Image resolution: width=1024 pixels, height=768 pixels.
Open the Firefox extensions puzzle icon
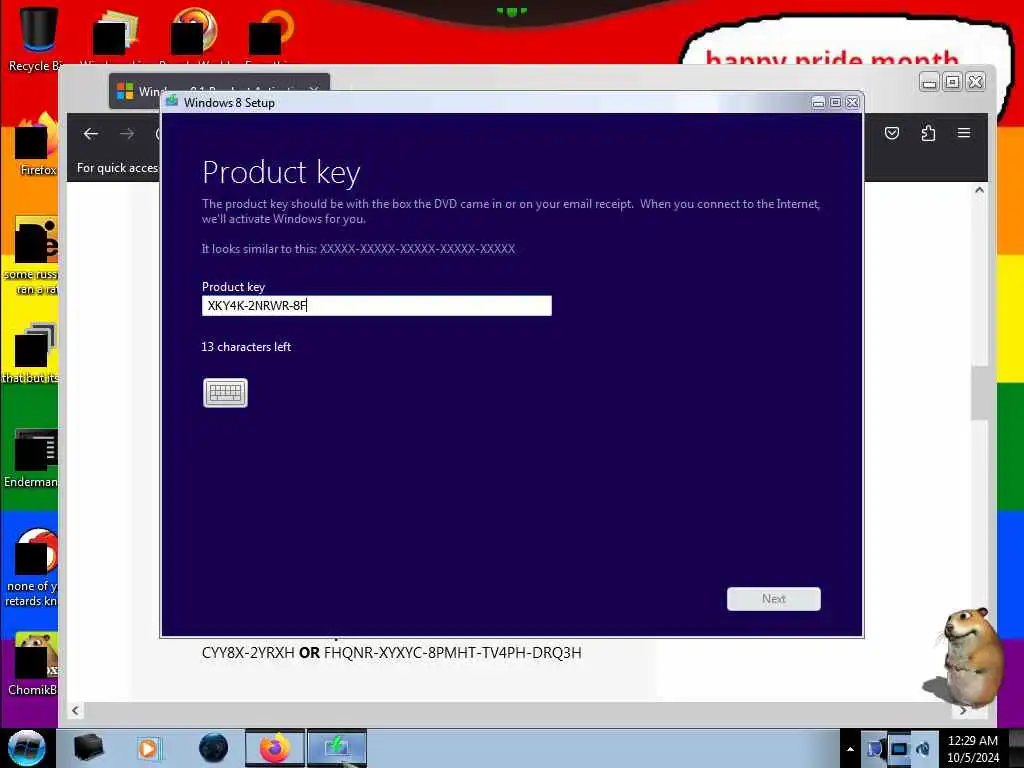[928, 133]
